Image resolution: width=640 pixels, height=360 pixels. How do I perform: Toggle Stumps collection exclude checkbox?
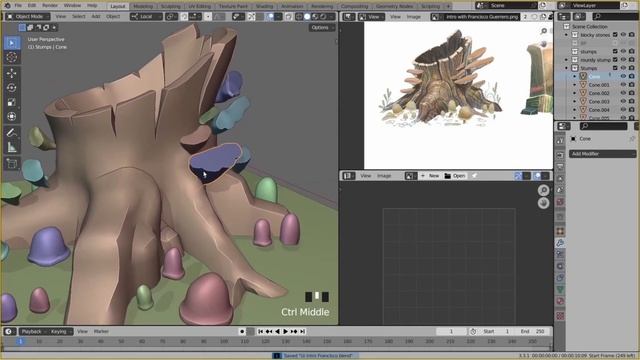[615, 68]
